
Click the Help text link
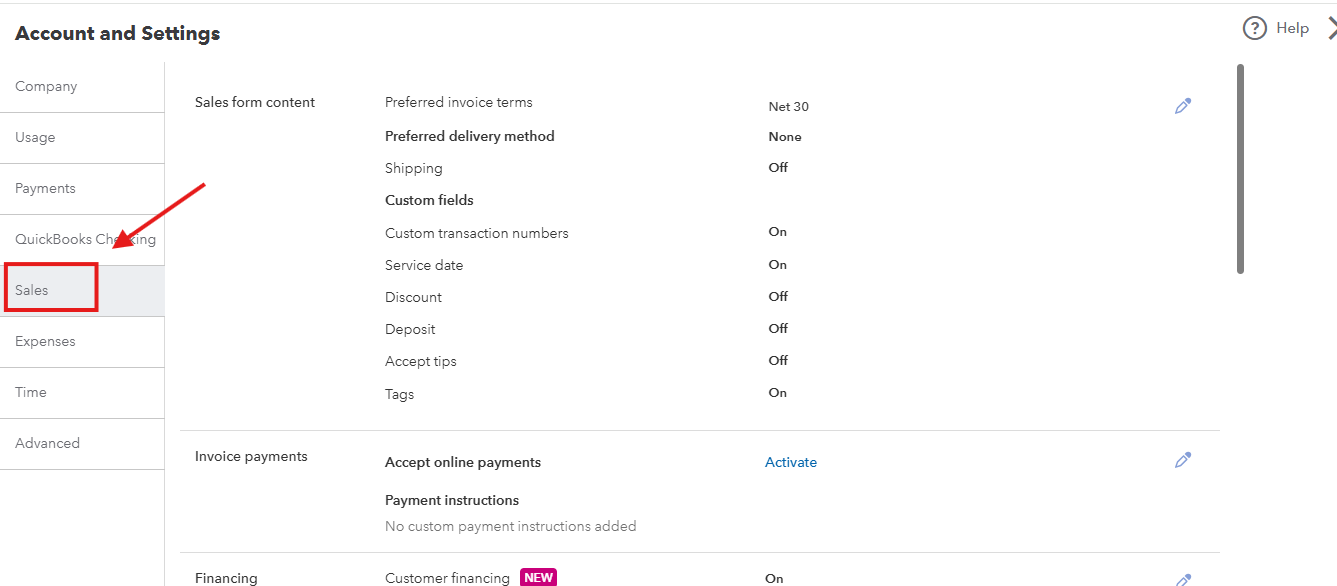point(1292,28)
